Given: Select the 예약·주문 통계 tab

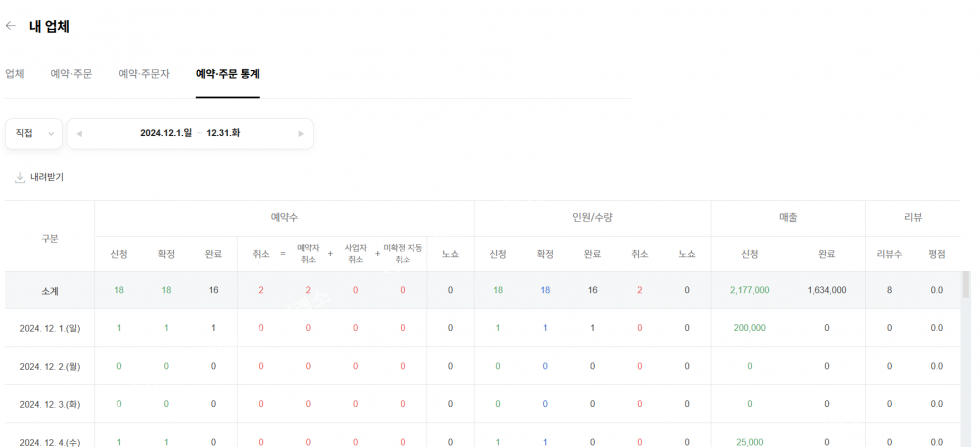Looking at the screenshot, I should 228,74.
